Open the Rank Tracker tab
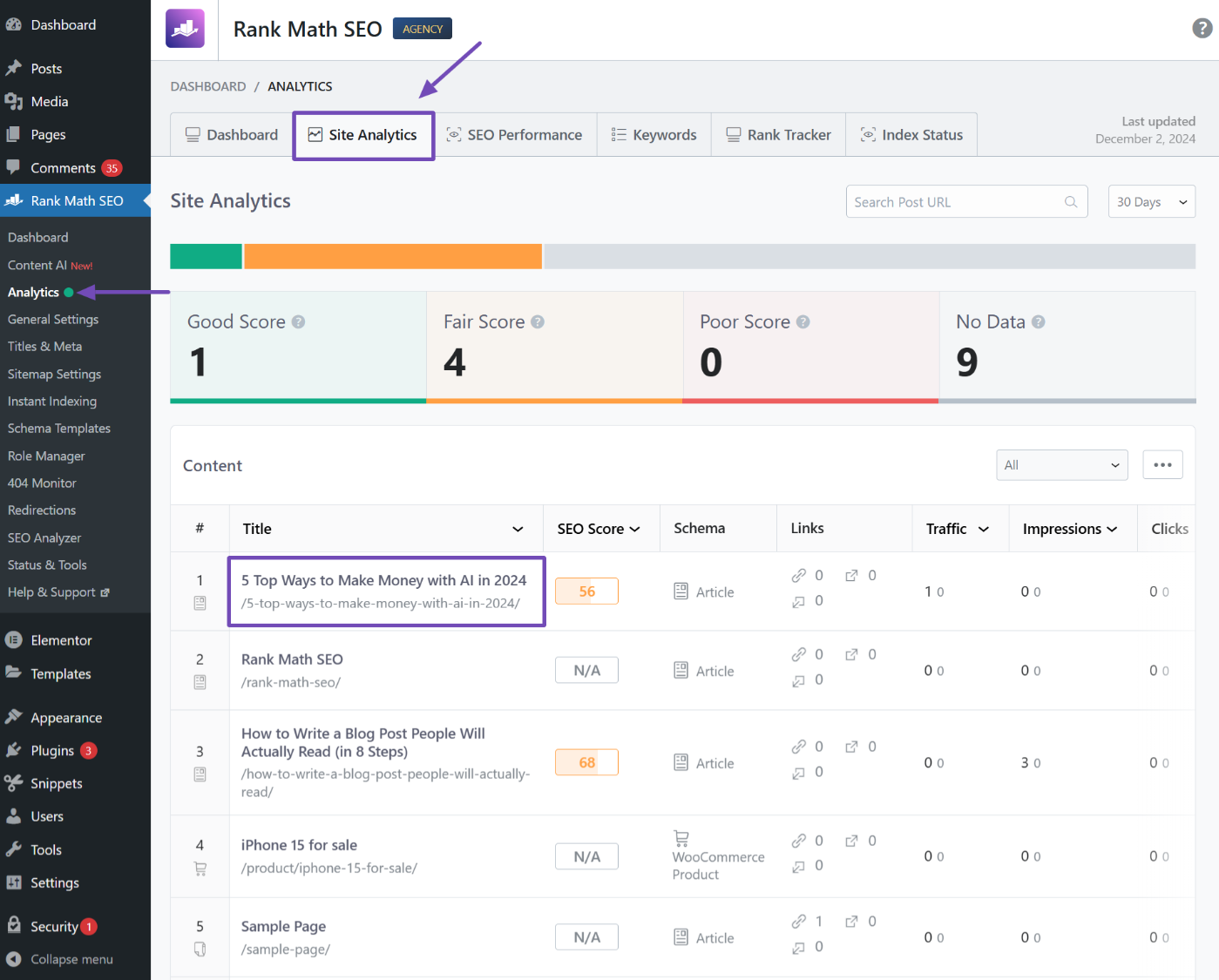The image size is (1219, 980). pyautogui.click(x=778, y=134)
